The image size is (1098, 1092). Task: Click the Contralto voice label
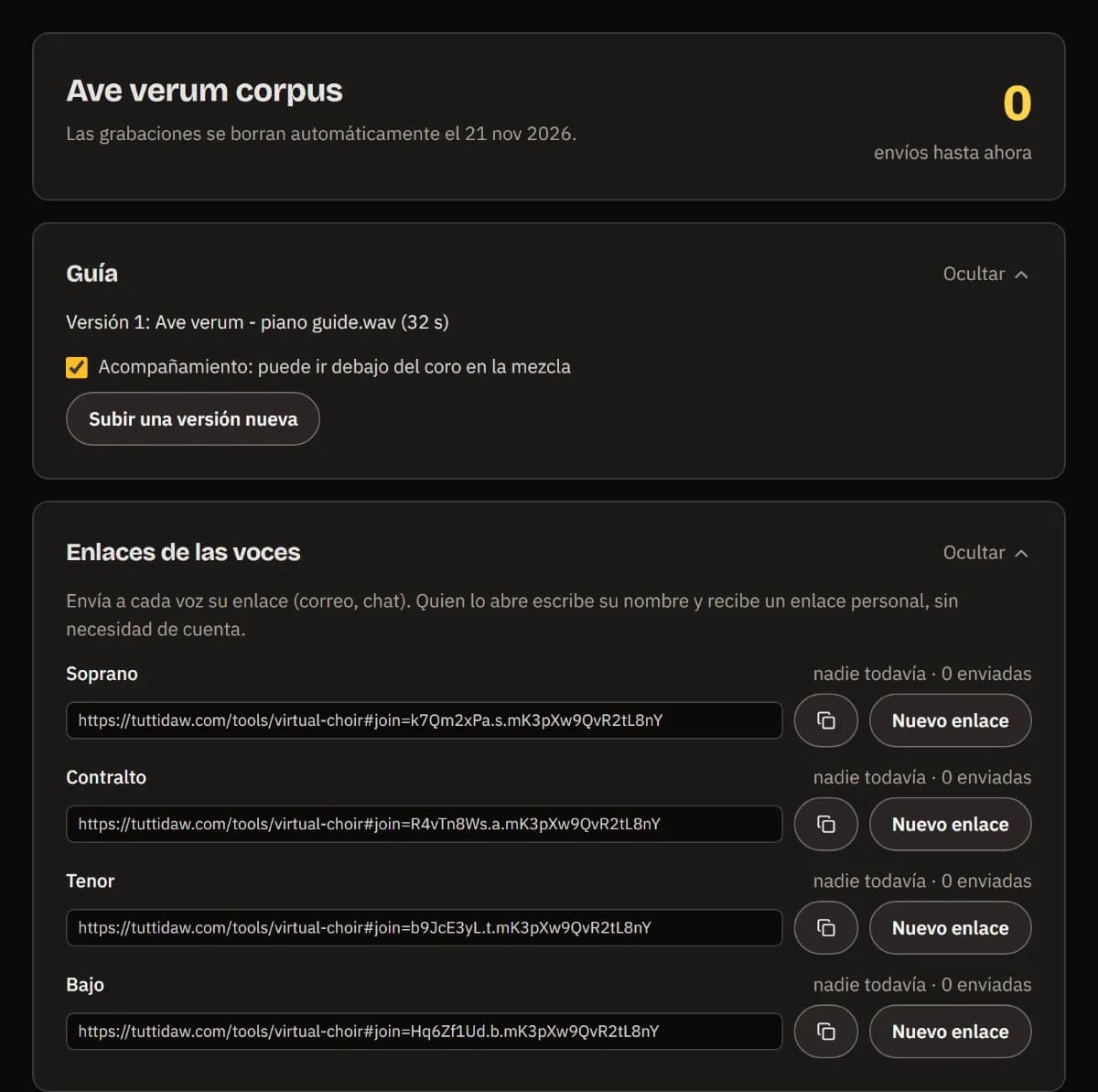point(106,777)
